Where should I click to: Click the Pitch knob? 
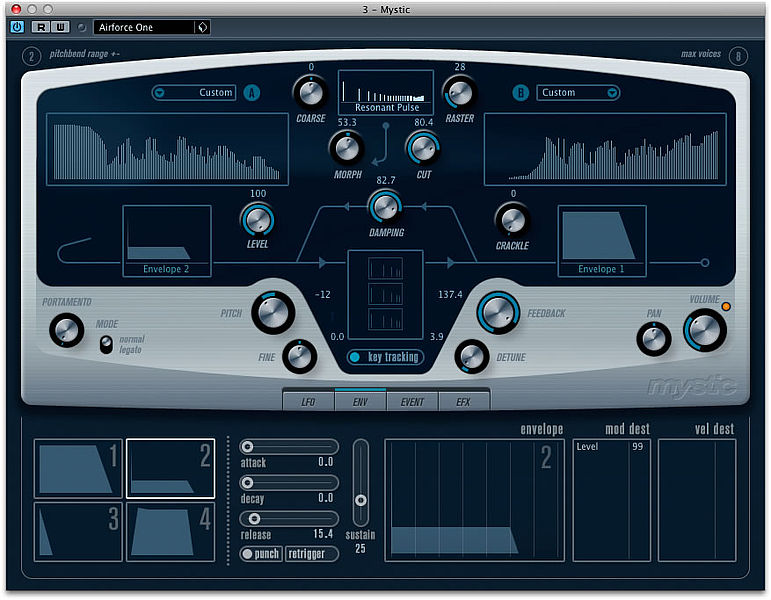273,313
